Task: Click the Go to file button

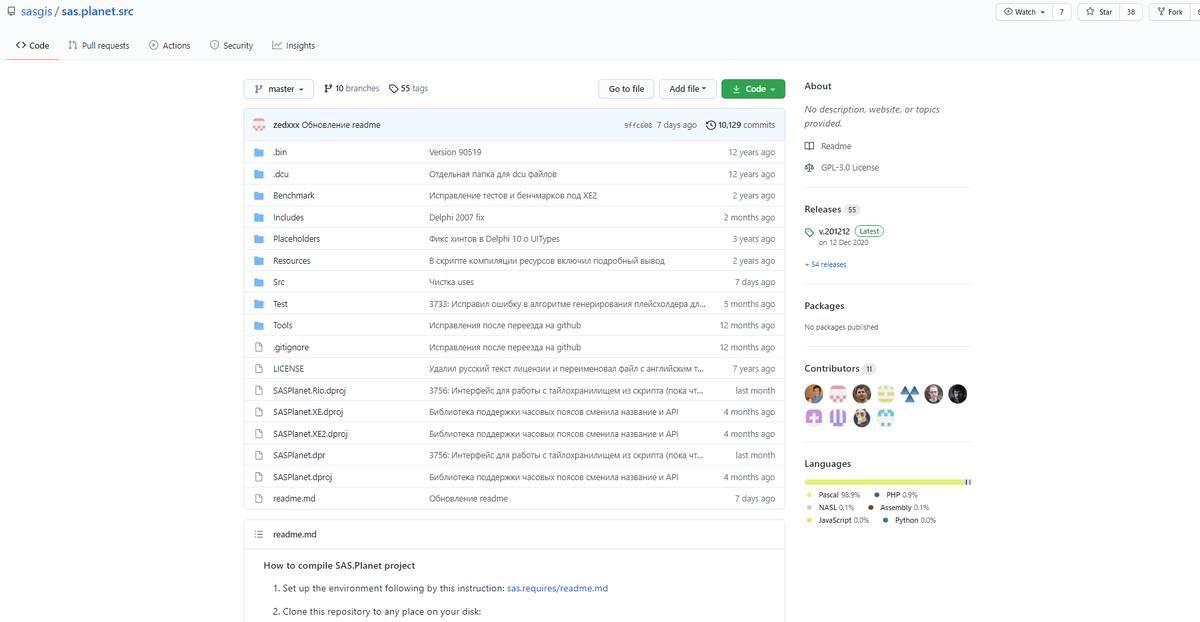Action: pyautogui.click(x=626, y=89)
